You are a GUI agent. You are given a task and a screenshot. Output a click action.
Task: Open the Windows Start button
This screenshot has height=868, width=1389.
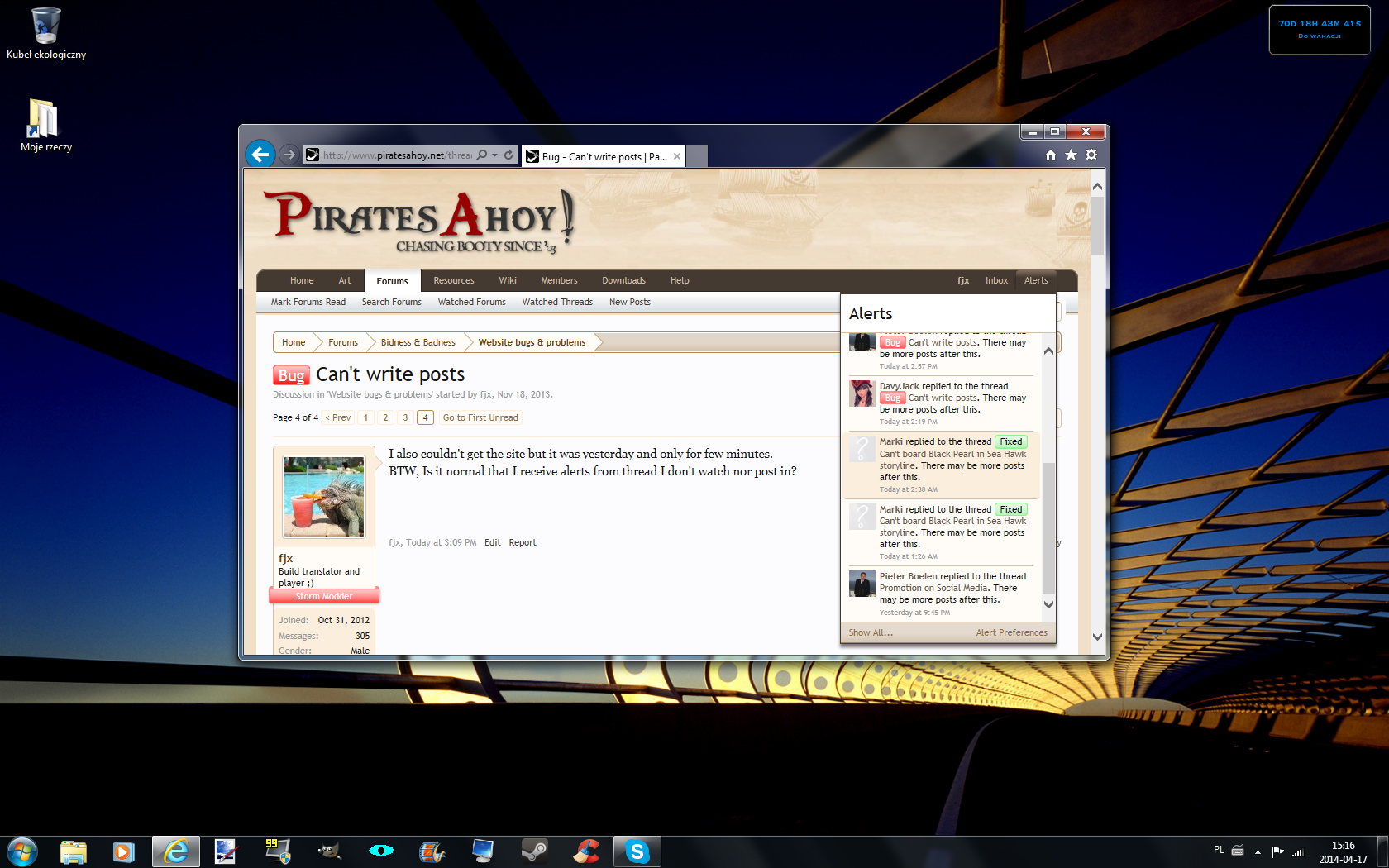tap(22, 851)
